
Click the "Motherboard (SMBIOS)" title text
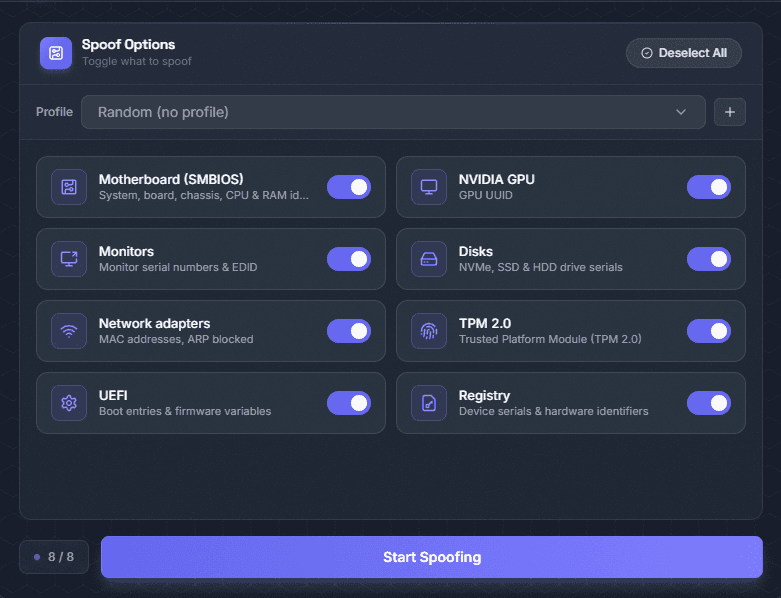coord(171,179)
